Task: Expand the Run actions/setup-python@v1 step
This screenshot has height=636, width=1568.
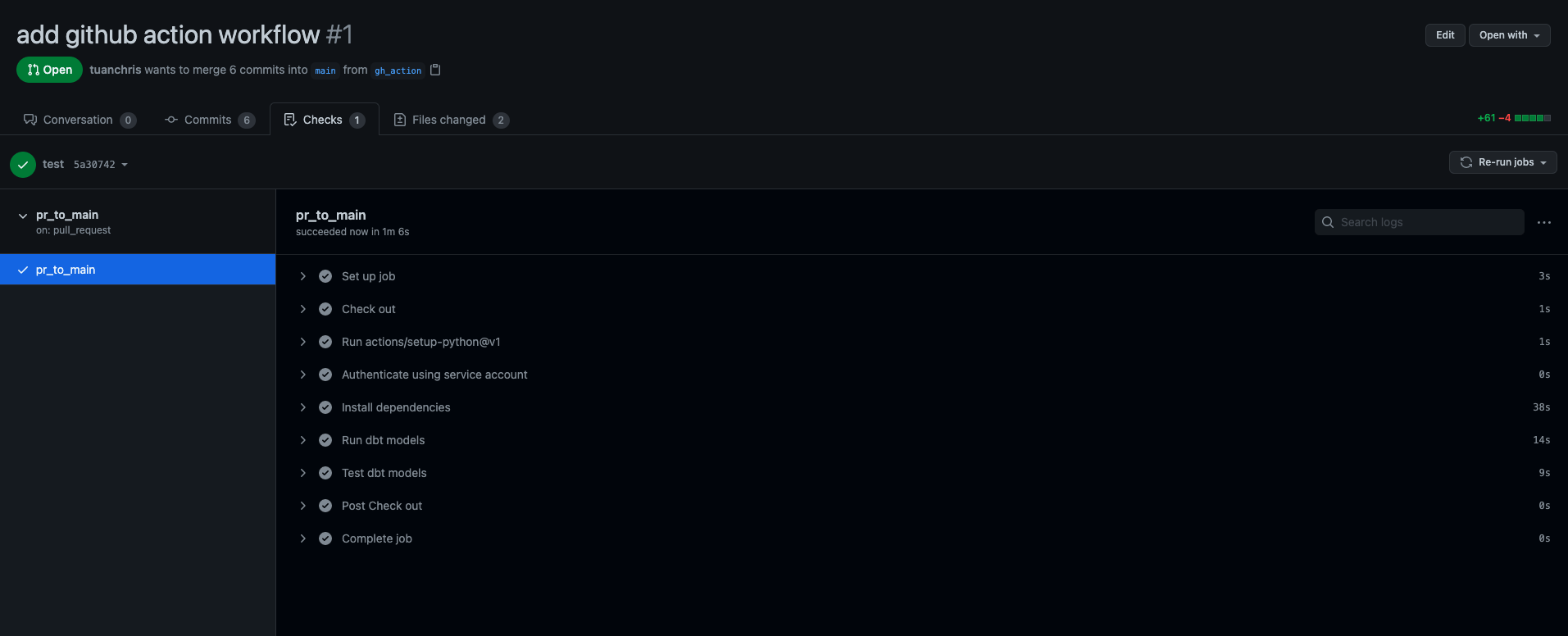Action: (x=303, y=342)
